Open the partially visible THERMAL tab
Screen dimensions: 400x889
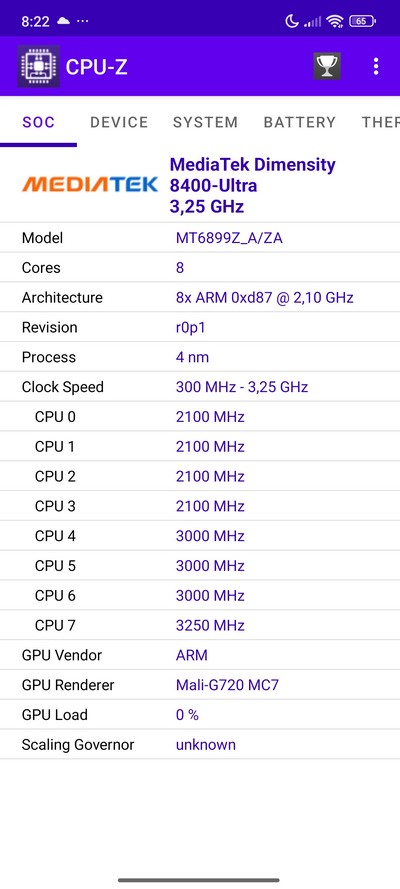tap(380, 122)
